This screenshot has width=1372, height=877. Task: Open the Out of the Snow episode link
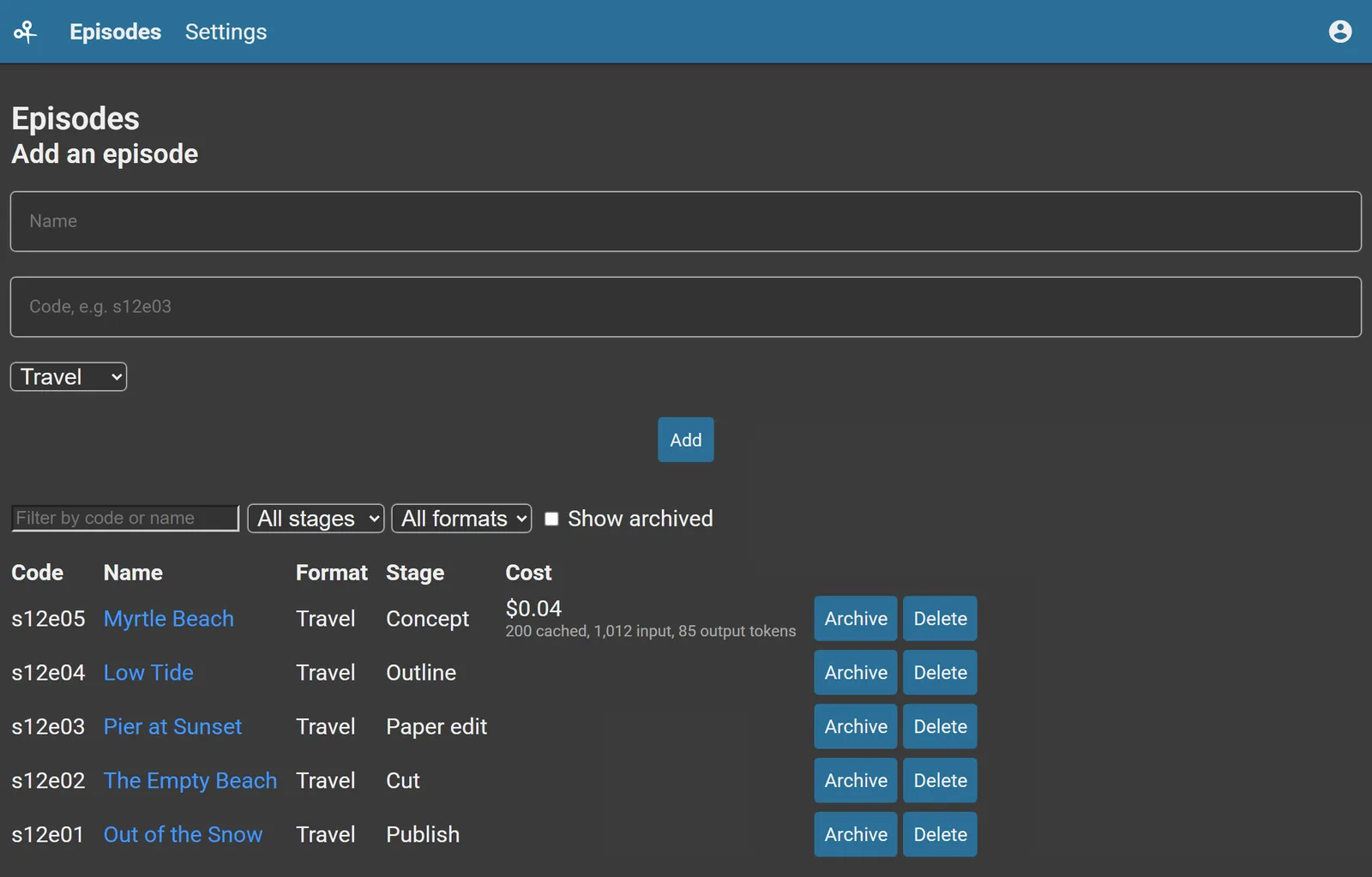coord(183,834)
